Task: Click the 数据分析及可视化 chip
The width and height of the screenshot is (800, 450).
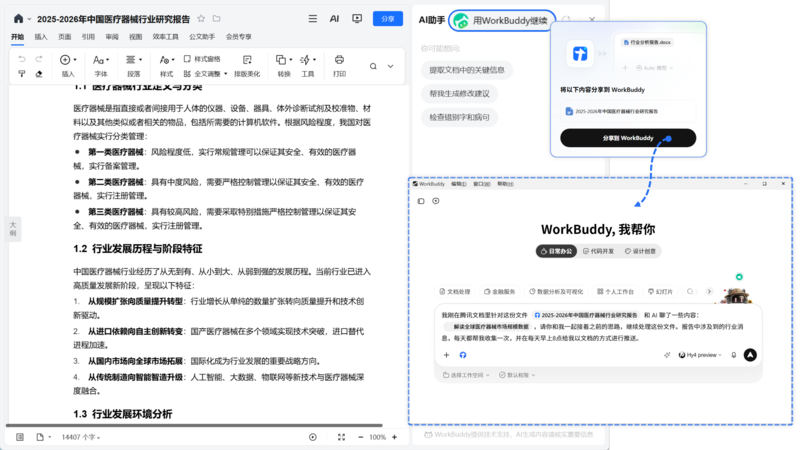Action: pos(556,292)
